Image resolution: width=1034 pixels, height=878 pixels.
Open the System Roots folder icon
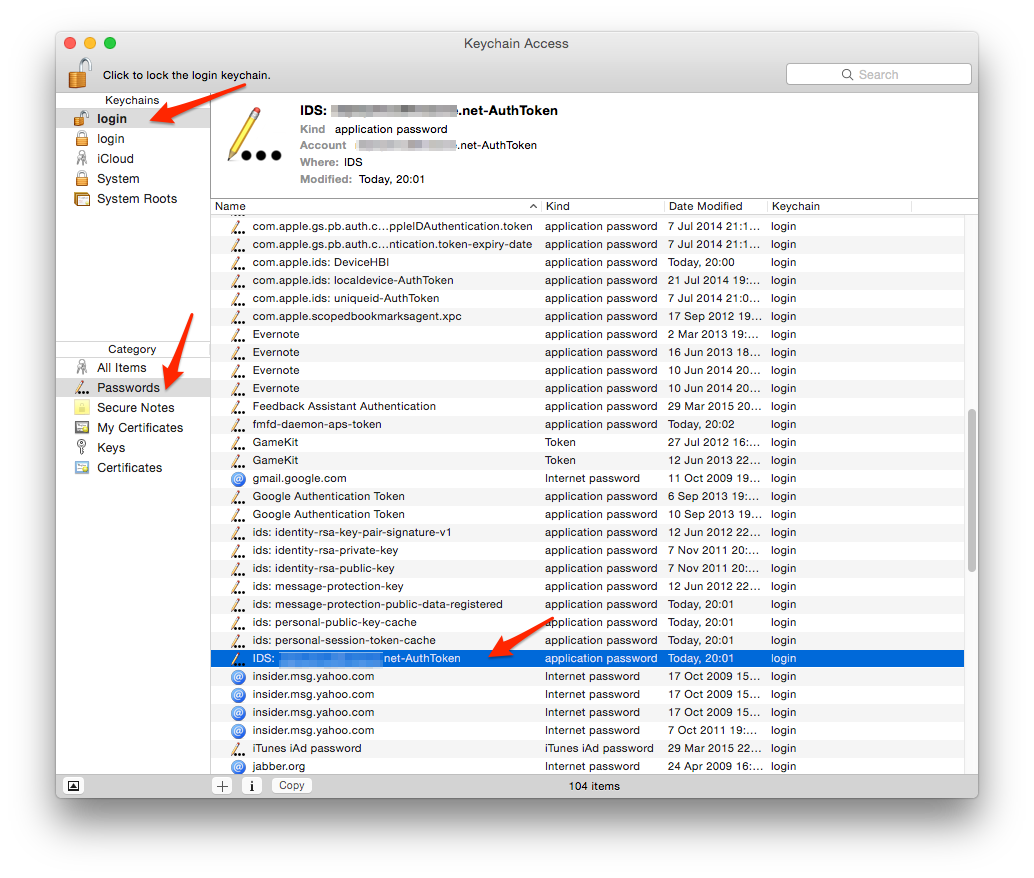[82, 199]
